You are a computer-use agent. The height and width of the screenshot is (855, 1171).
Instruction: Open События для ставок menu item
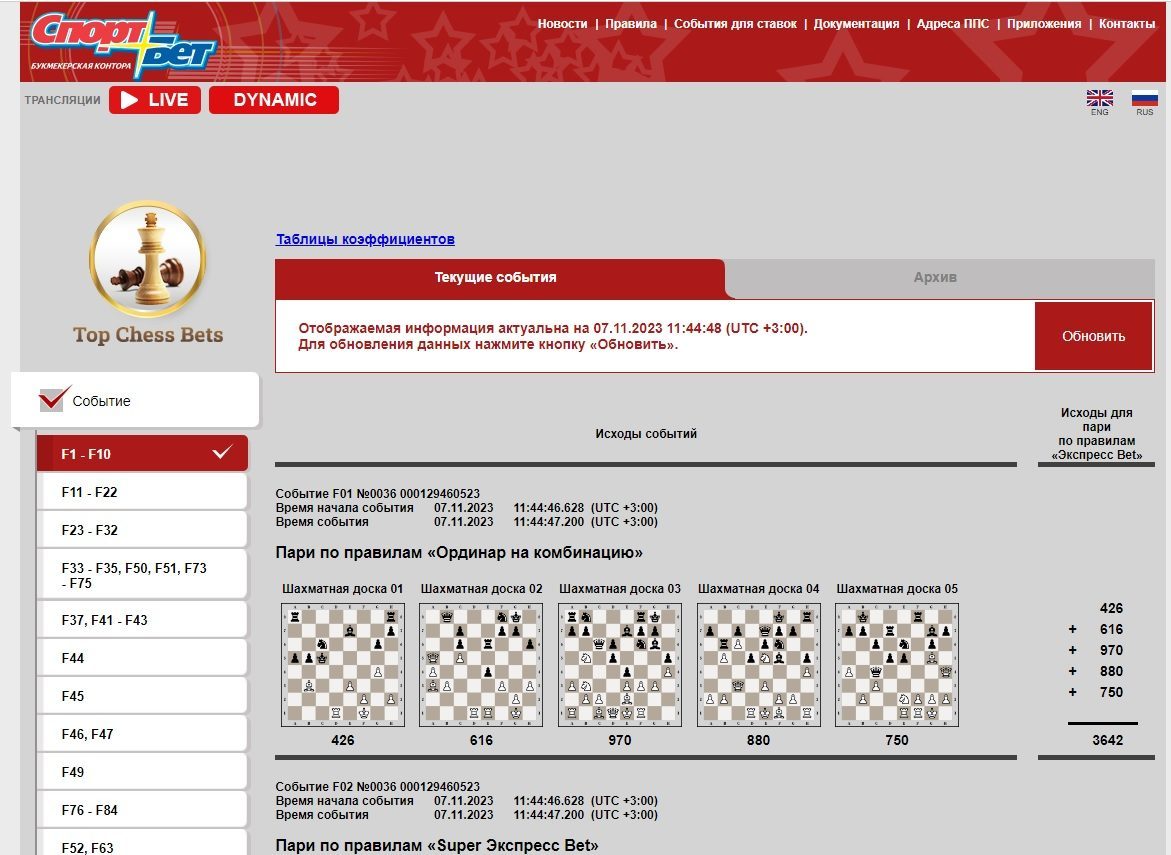736,24
